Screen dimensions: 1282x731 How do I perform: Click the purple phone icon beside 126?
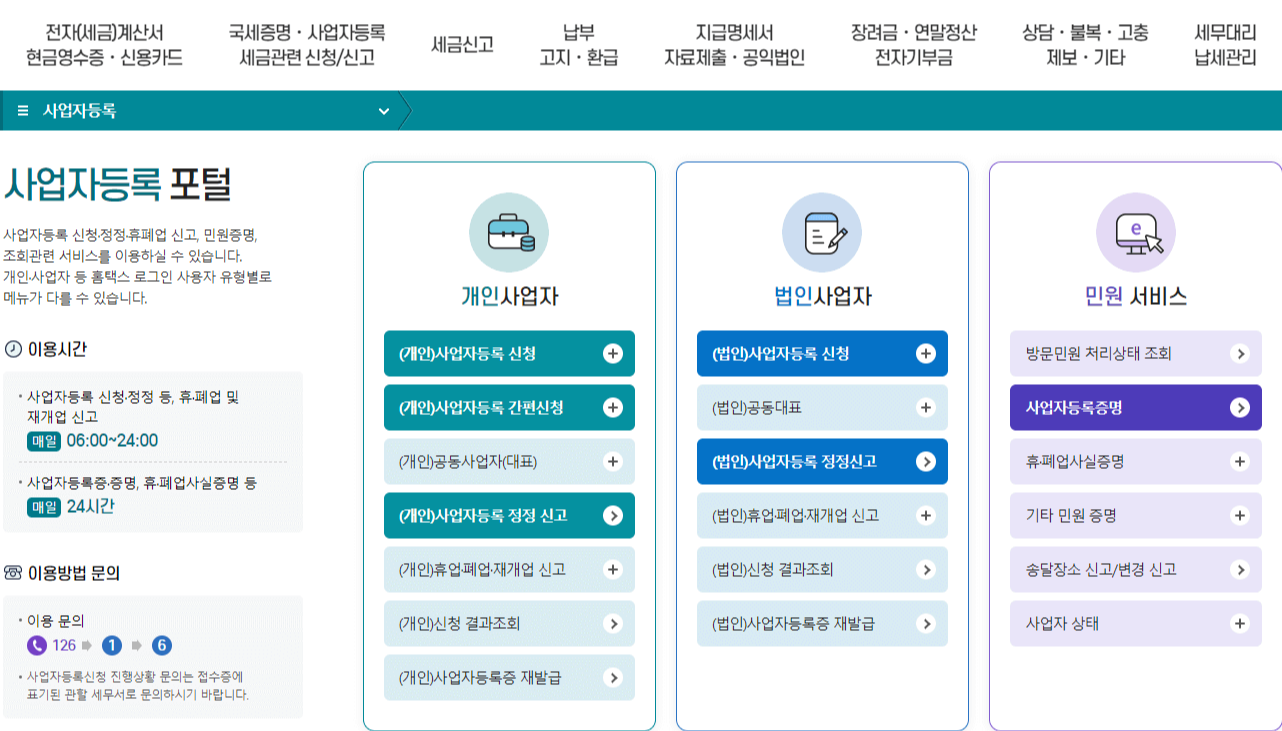tap(37, 645)
